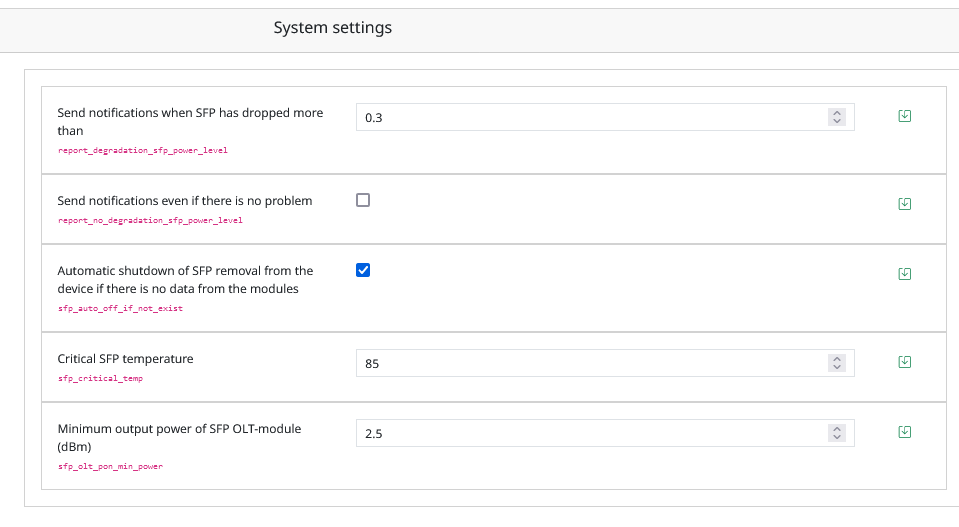Increase the SFP dropped power threshold value

click(x=837, y=112)
